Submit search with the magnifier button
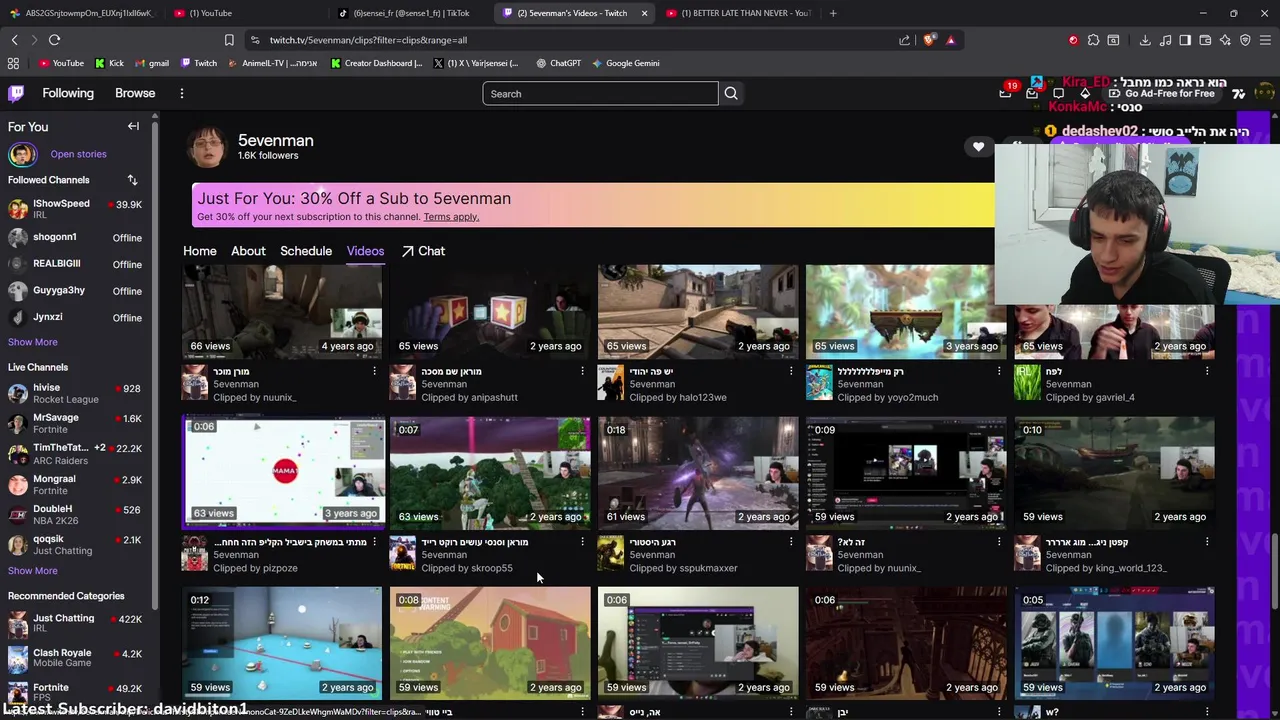Image resolution: width=1280 pixels, height=720 pixels. [731, 93]
